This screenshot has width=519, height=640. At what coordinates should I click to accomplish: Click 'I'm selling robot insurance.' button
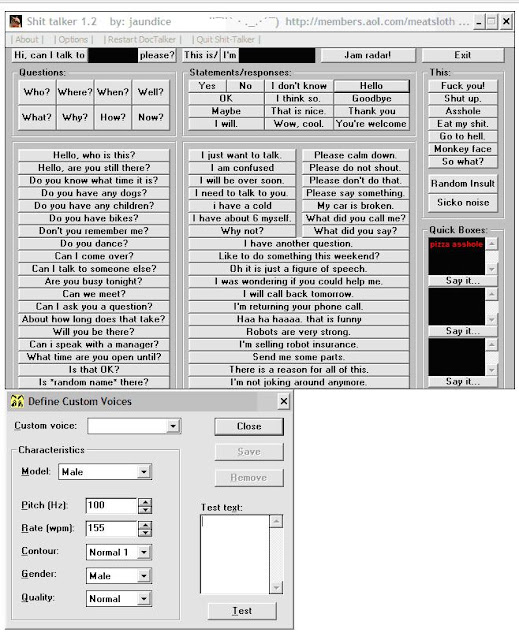(x=299, y=344)
